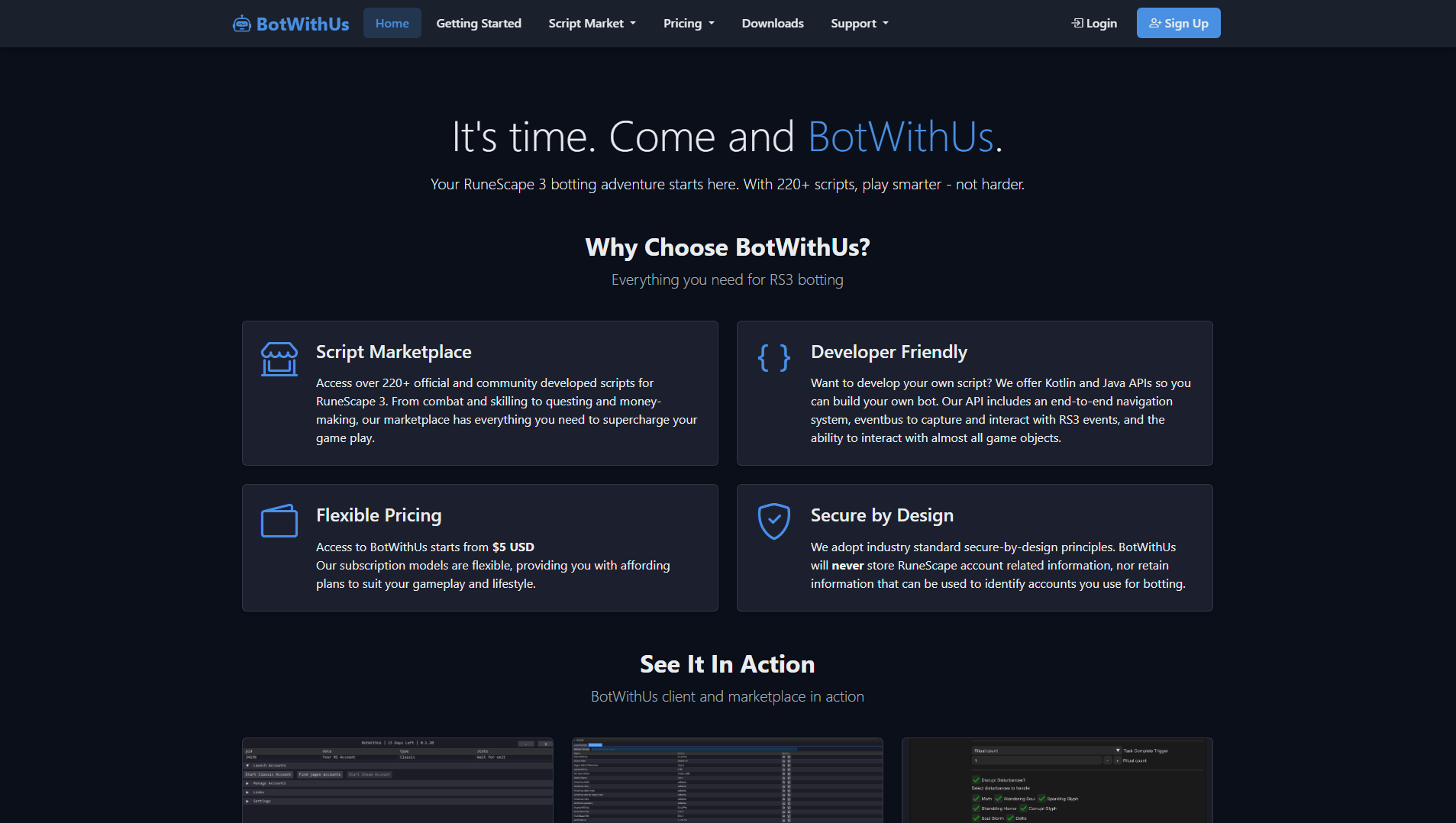
Task: Click the bold "$5 USD" price text
Action: click(x=513, y=547)
